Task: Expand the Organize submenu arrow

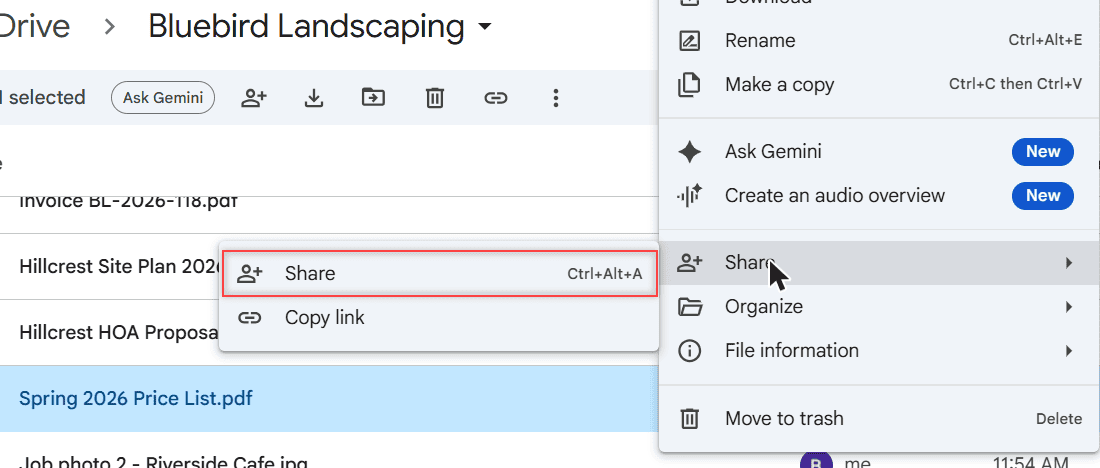Action: [x=1068, y=307]
